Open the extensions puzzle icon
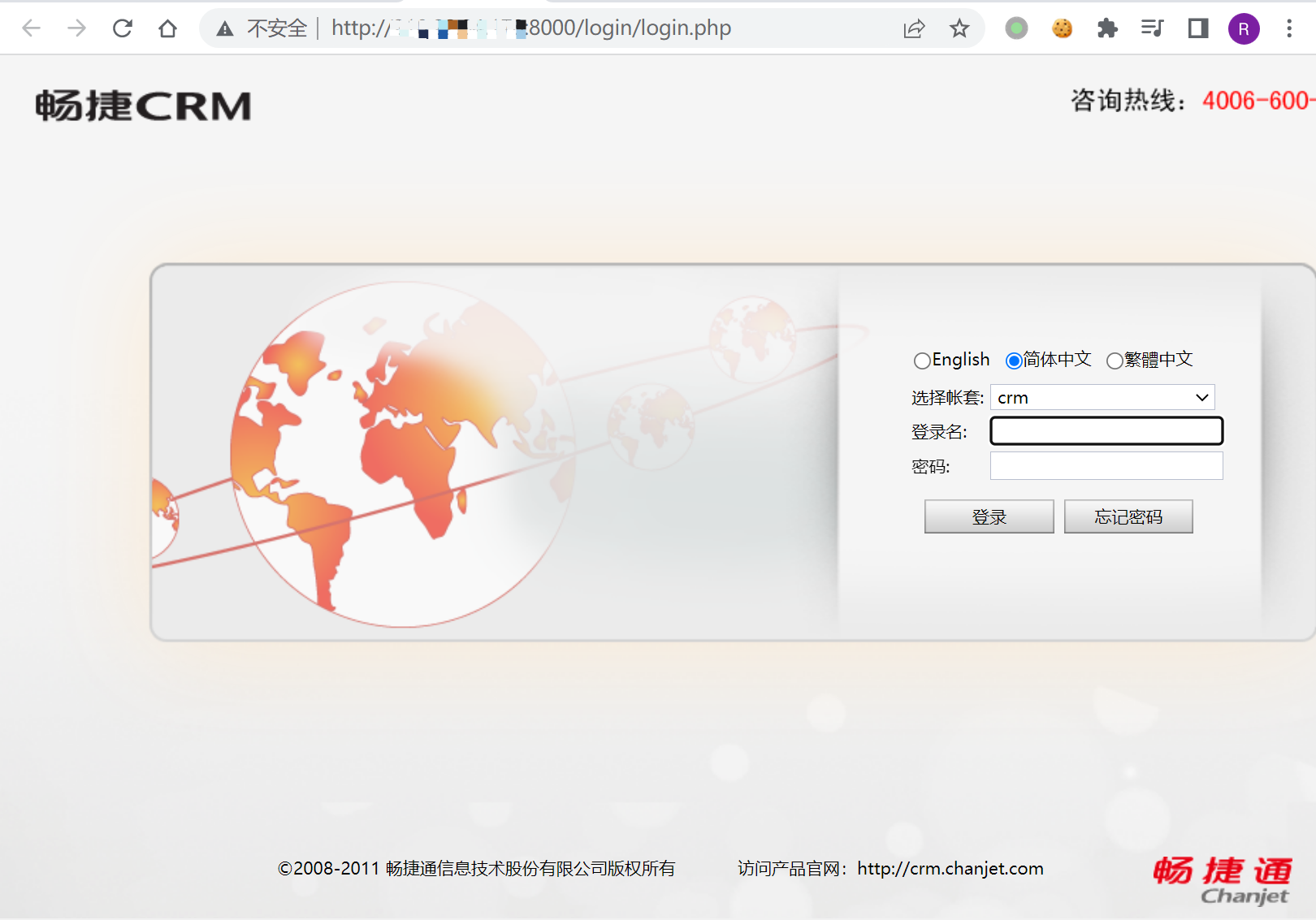 point(1106,28)
